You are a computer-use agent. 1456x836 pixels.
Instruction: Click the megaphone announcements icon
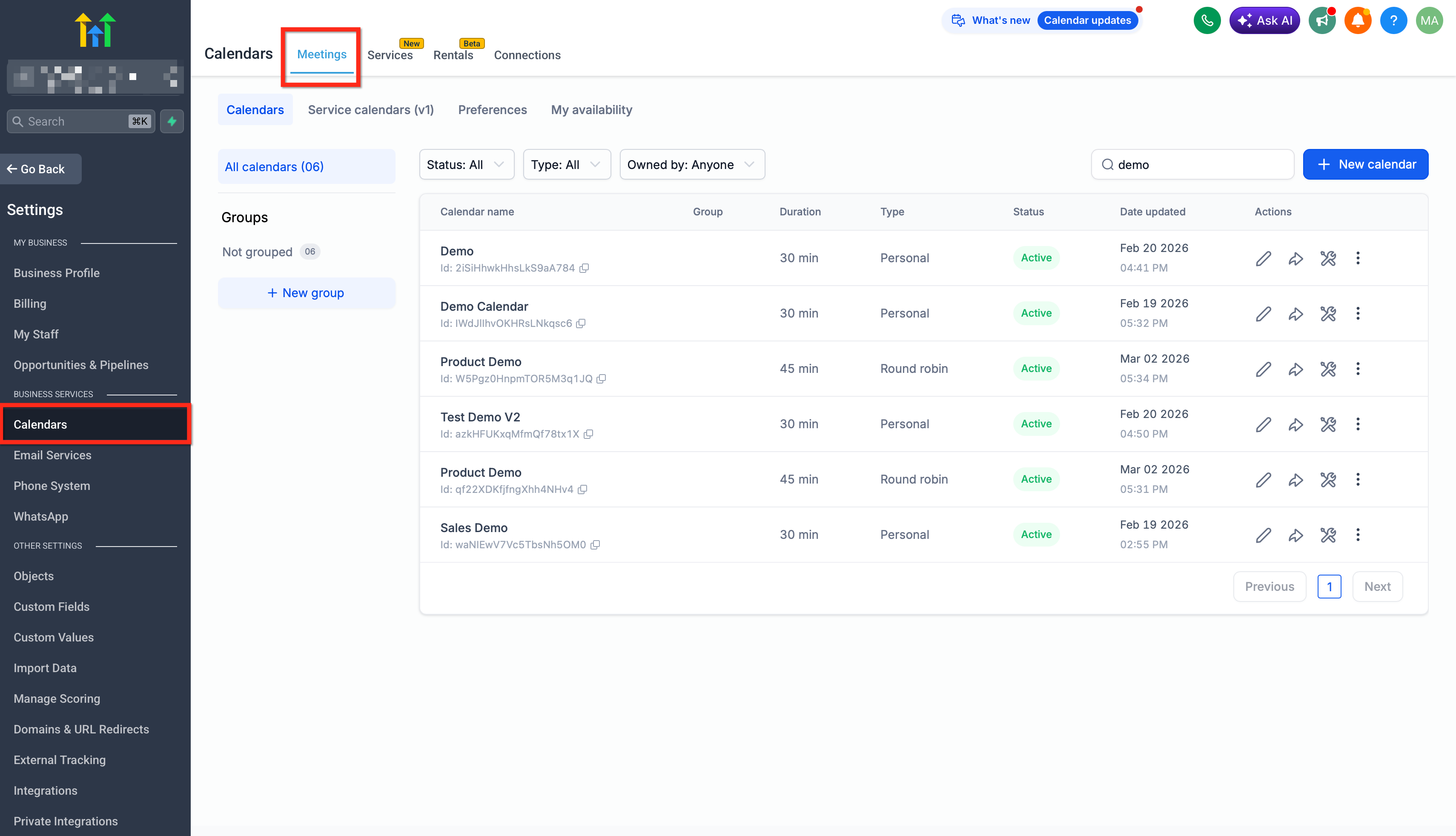[1322, 21]
